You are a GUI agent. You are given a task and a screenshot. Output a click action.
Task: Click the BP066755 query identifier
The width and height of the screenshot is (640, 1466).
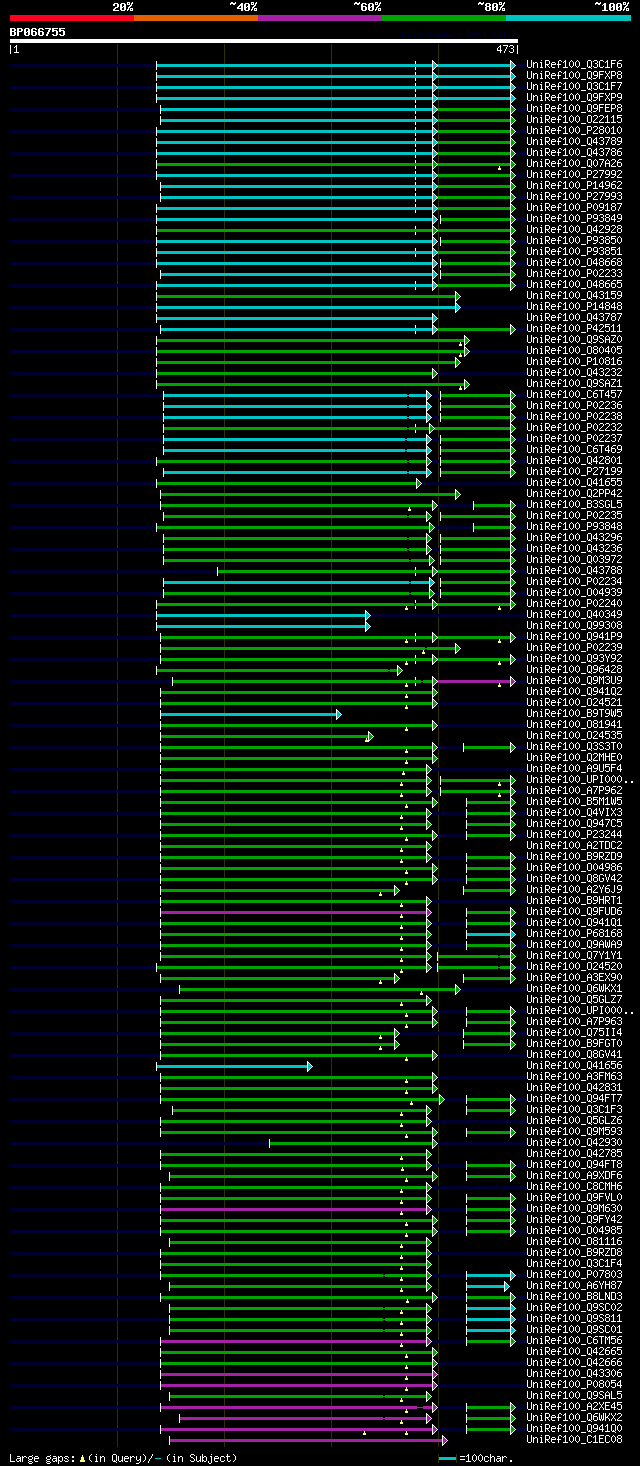[38, 32]
